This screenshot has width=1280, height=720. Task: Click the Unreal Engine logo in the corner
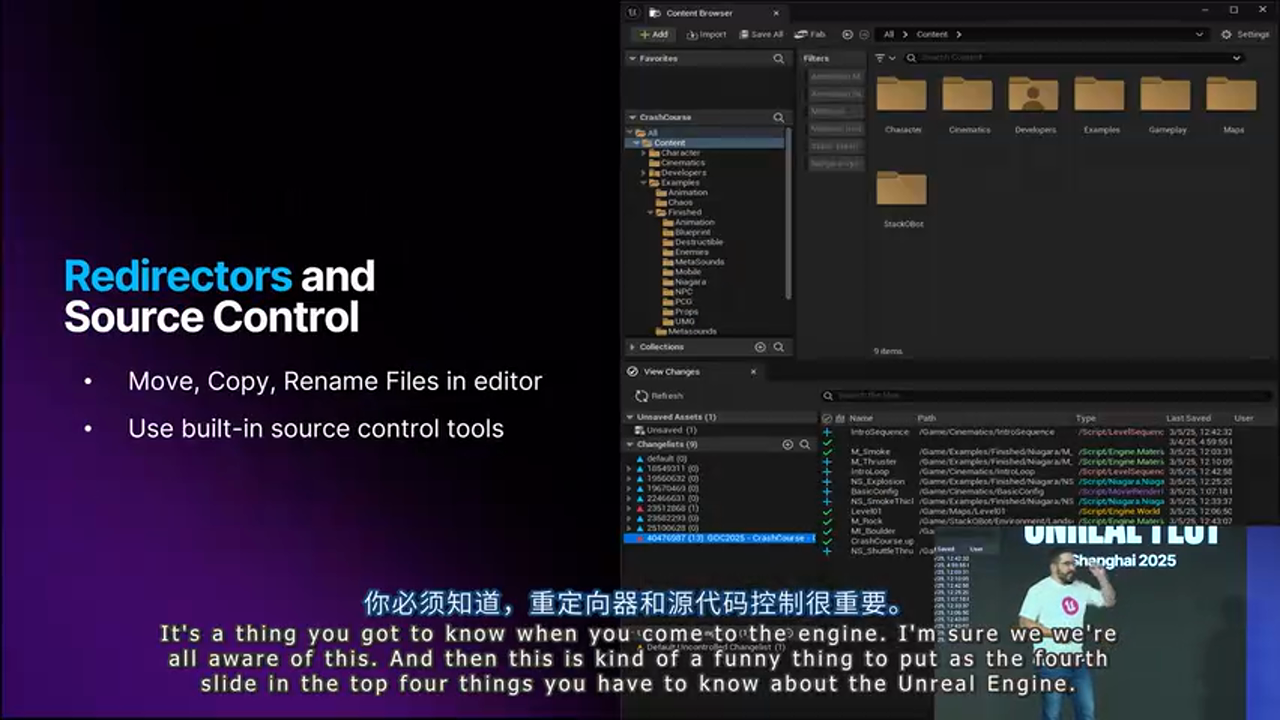tap(633, 12)
